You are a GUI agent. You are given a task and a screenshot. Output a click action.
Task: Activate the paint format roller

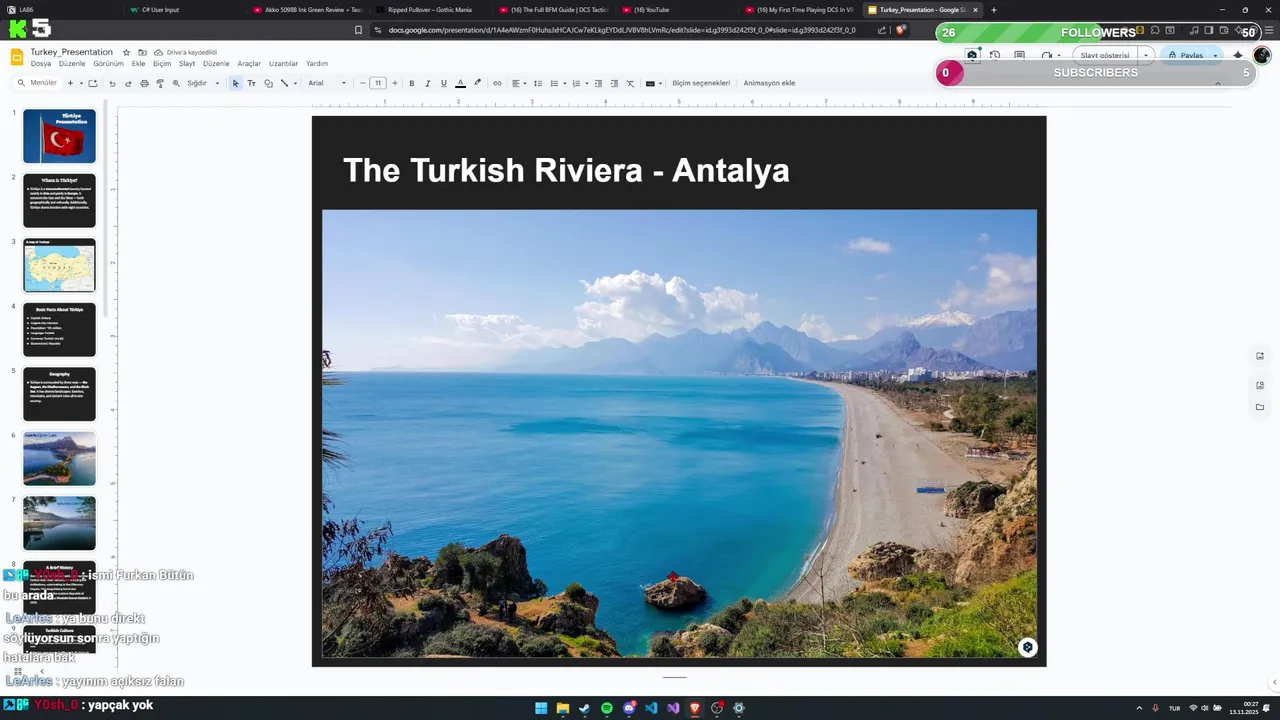[160, 83]
